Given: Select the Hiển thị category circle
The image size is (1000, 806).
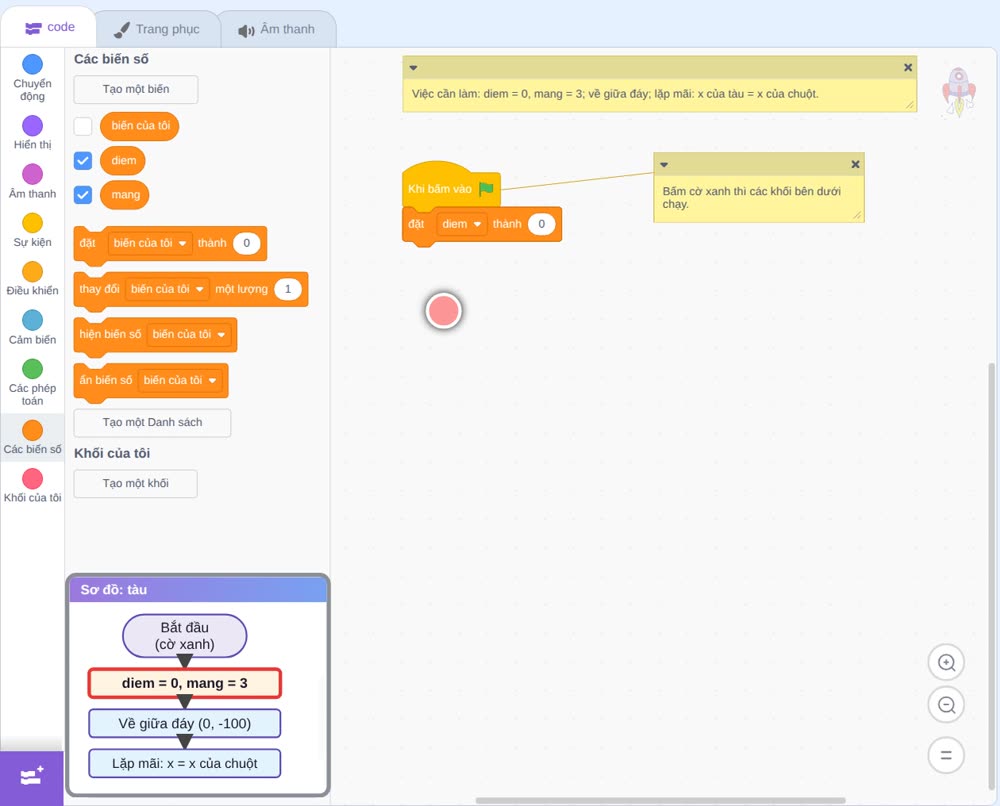Looking at the screenshot, I should [x=33, y=126].
